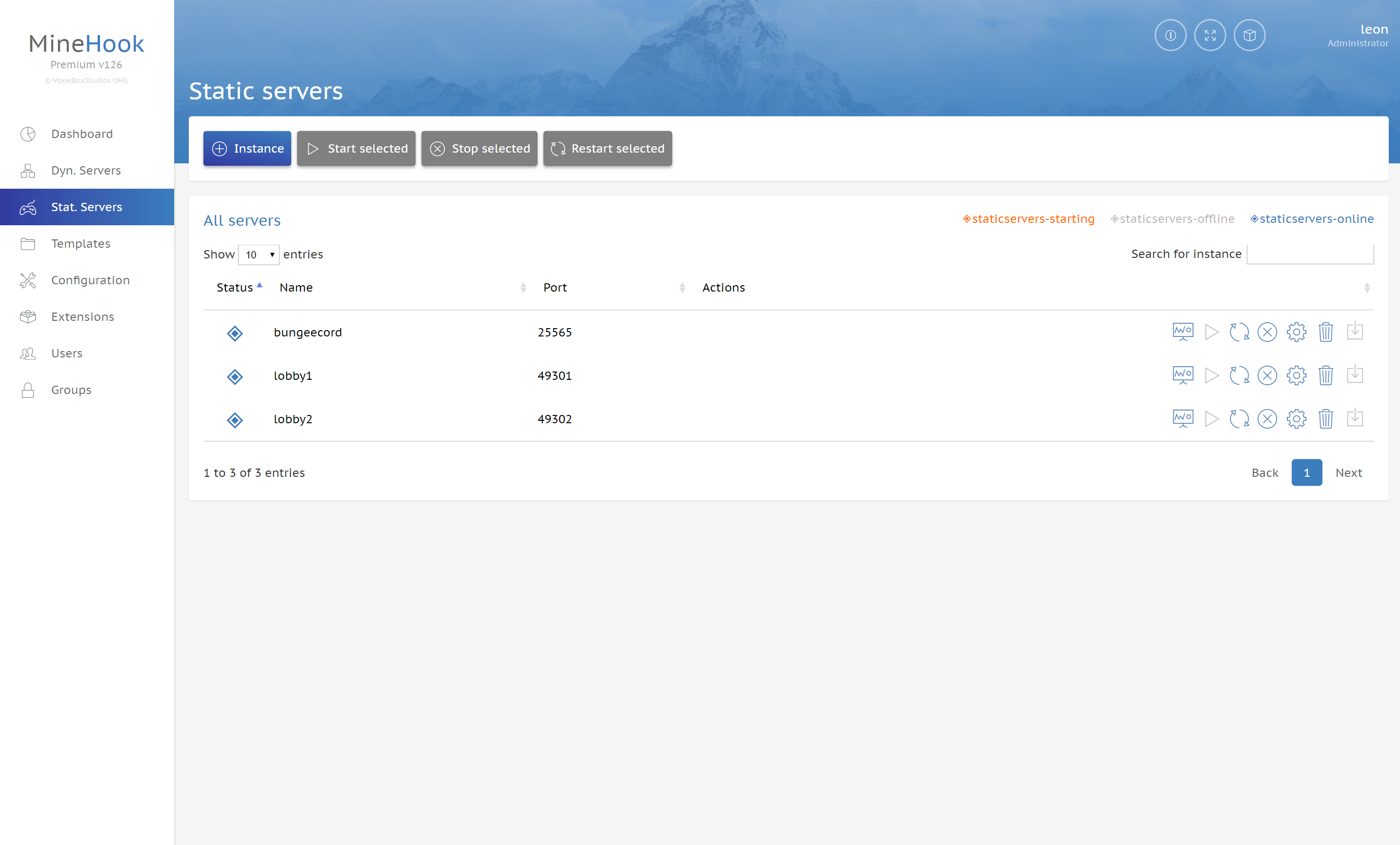Open the console monitor for bungeecord
Image resolution: width=1400 pixels, height=845 pixels.
pos(1182,332)
